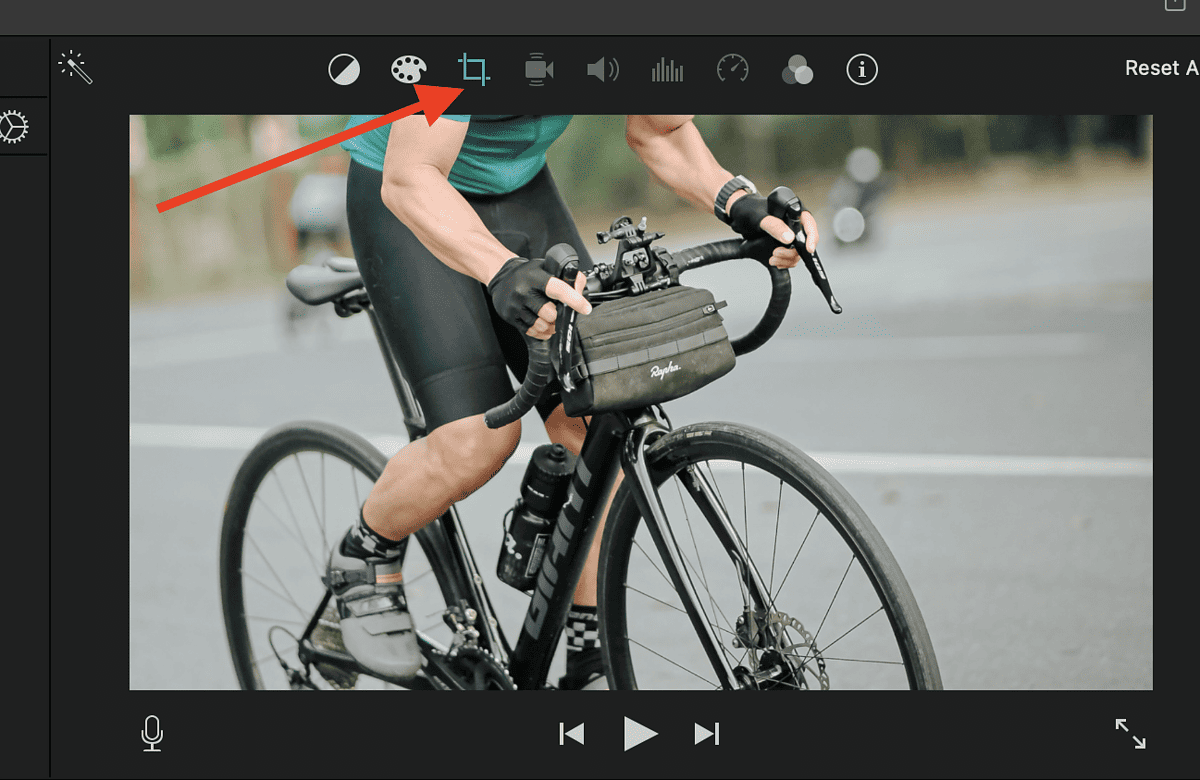Open clip filter and audio effects
The image size is (1200, 780).
[x=797, y=69]
